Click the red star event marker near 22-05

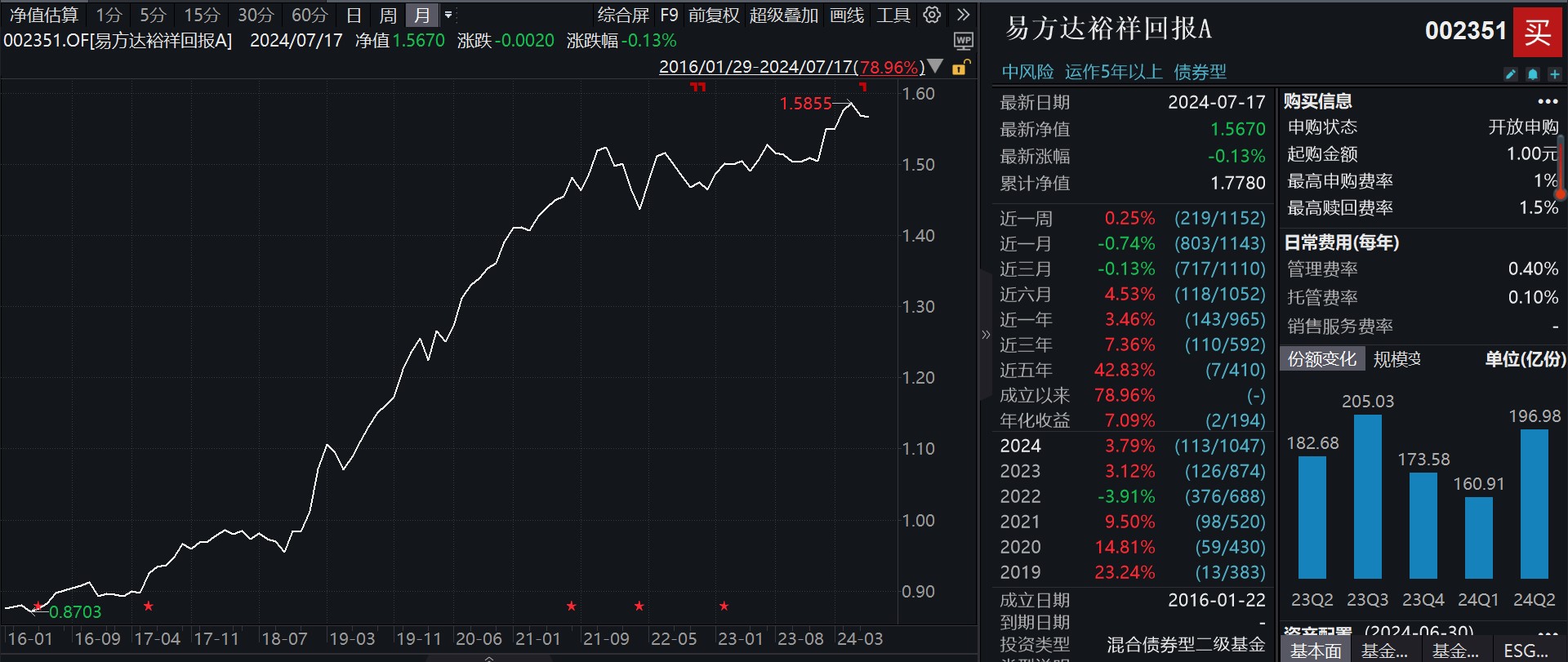point(639,606)
